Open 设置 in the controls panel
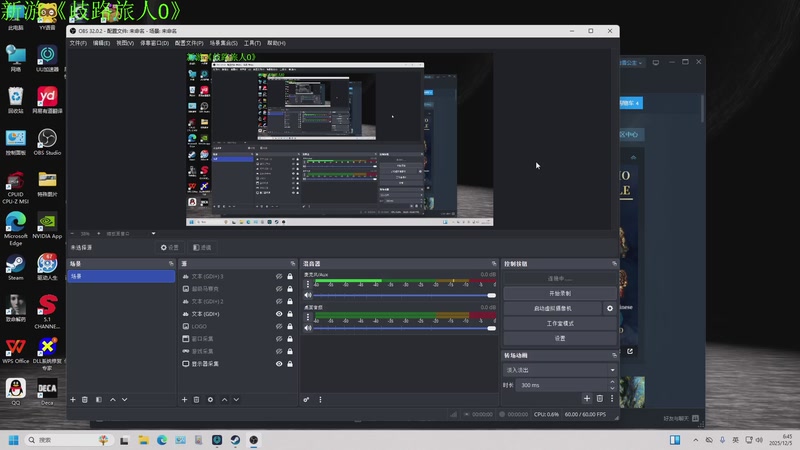Image resolution: width=800 pixels, height=450 pixels. tap(560, 338)
